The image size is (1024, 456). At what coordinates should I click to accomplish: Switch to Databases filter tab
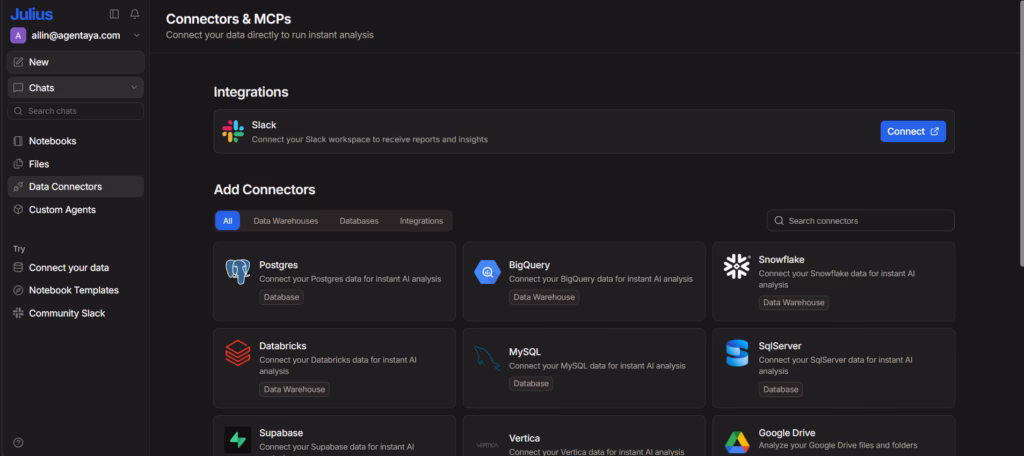359,221
